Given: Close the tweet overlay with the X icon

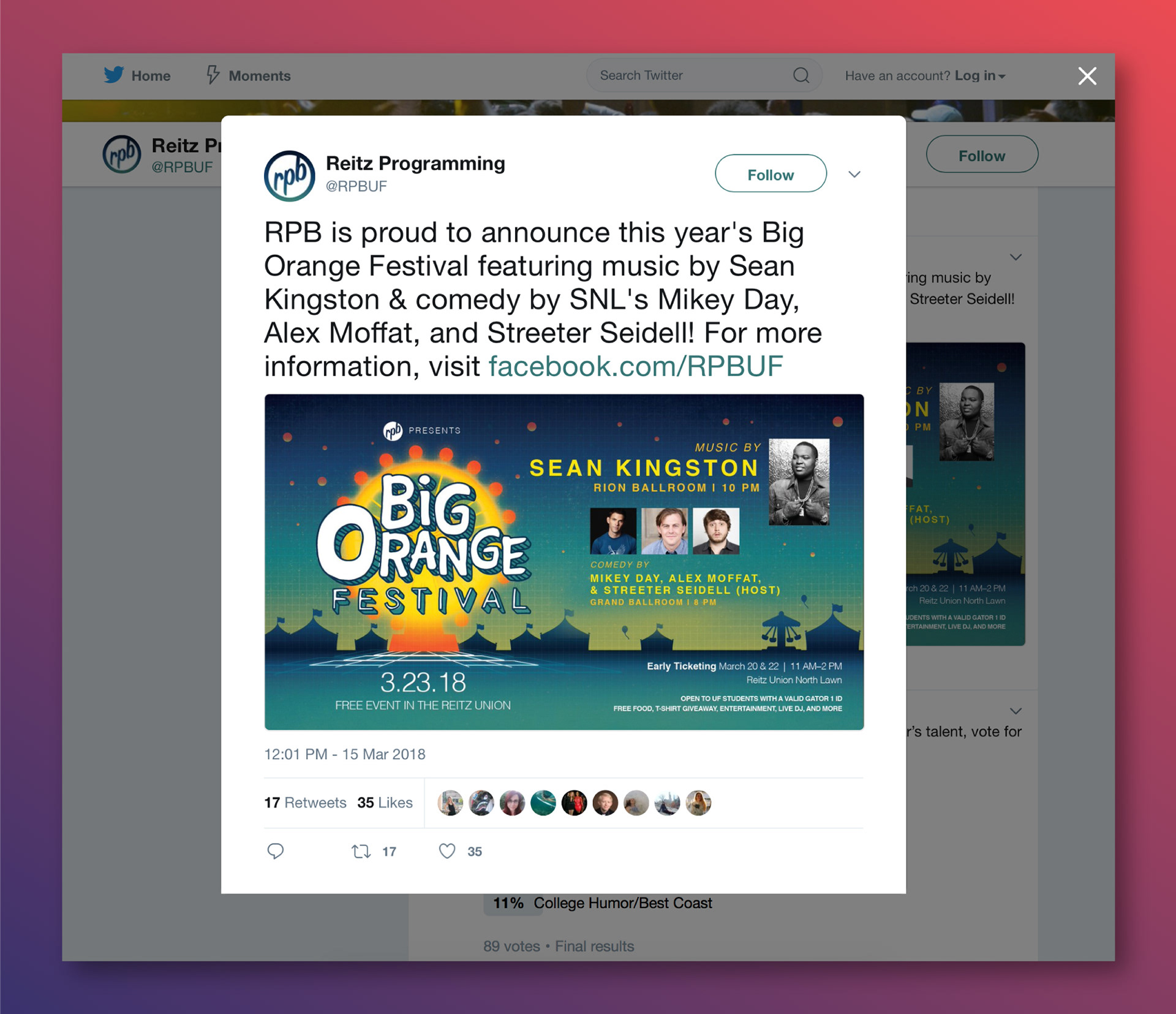Looking at the screenshot, I should (1087, 76).
